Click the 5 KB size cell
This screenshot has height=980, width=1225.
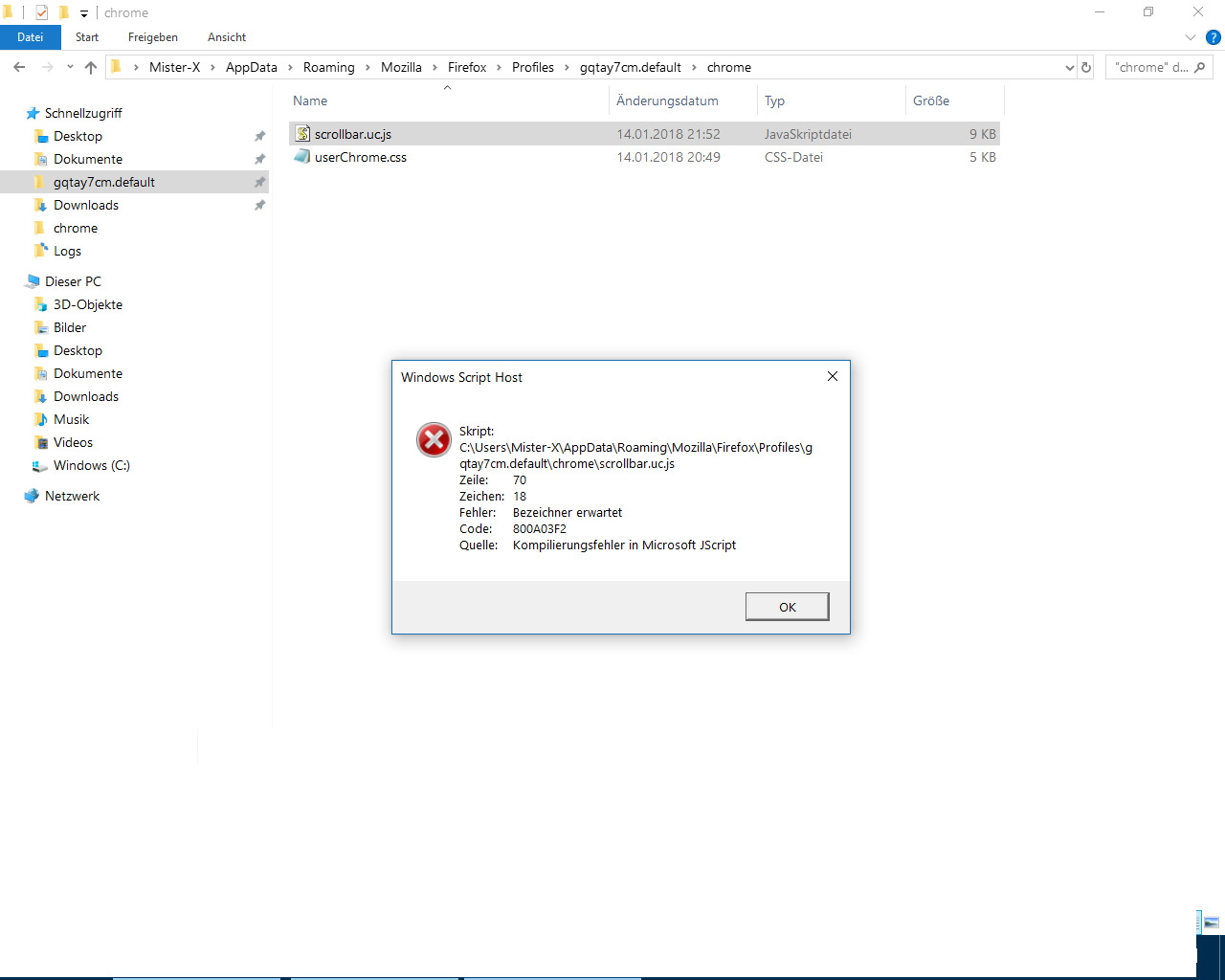click(x=983, y=157)
